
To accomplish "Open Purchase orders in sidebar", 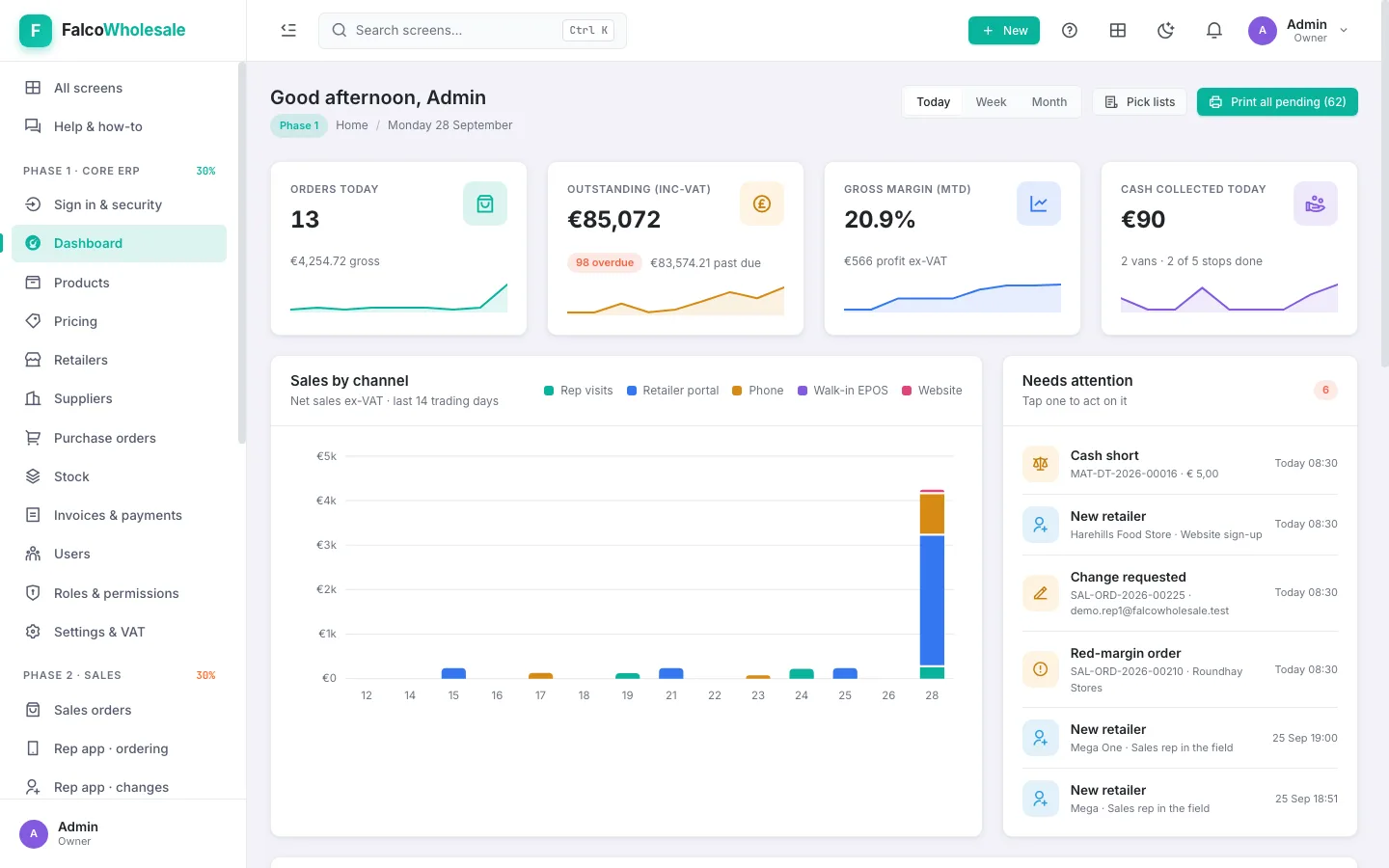I will (x=119, y=438).
